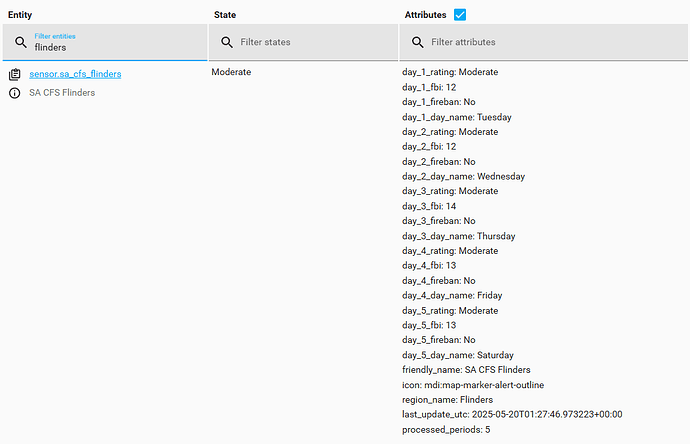
Task: Click the processed_periods: 5 attribute line
Action: click(x=446, y=429)
